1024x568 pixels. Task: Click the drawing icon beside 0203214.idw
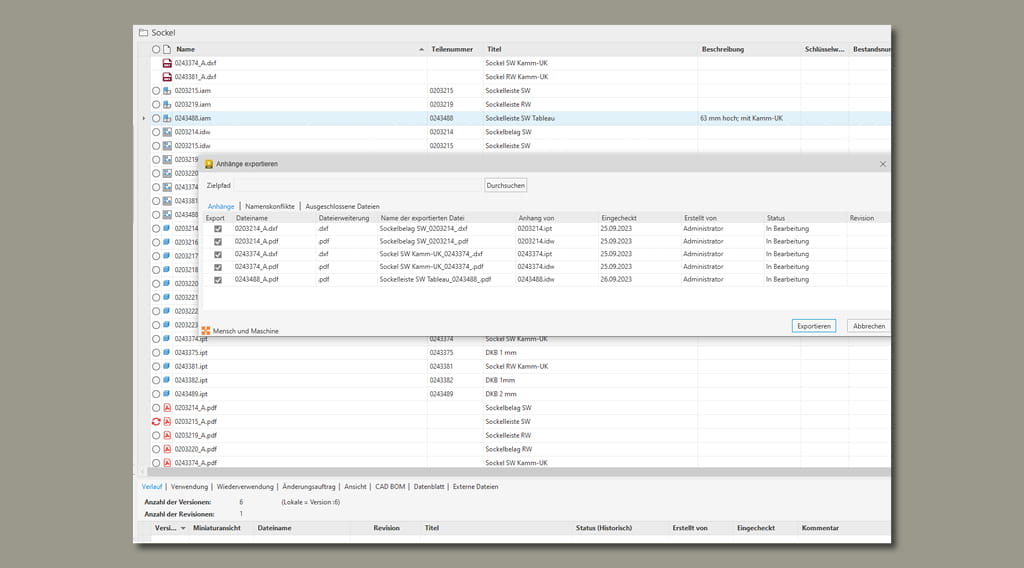point(167,132)
